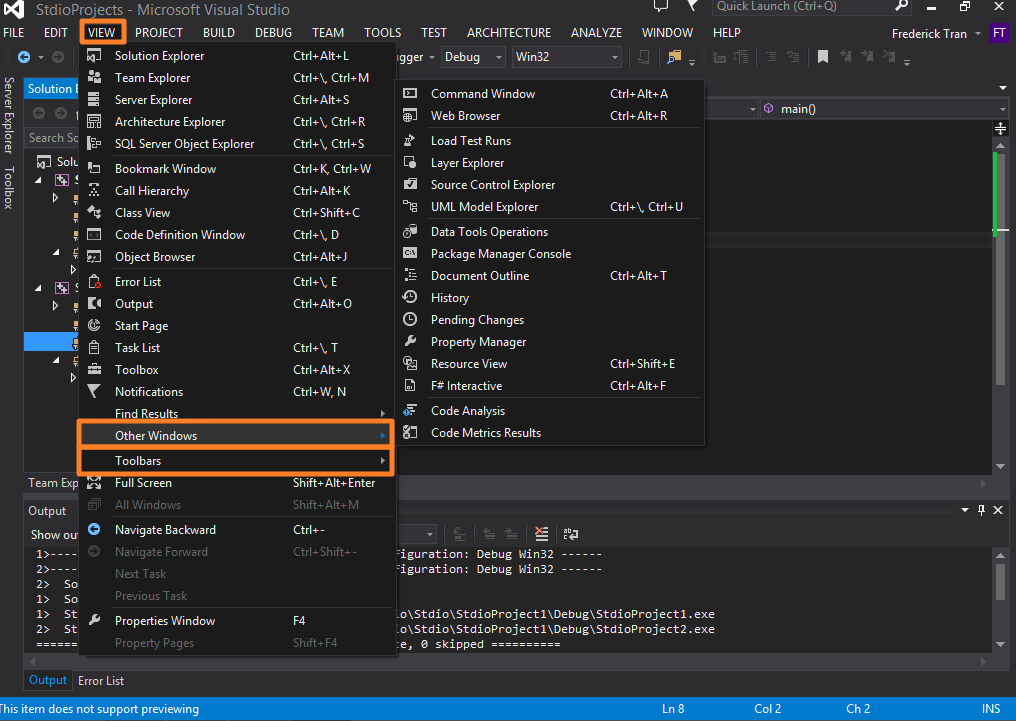Click the Start Page menu icon
This screenshot has height=721, width=1016.
[94, 326]
